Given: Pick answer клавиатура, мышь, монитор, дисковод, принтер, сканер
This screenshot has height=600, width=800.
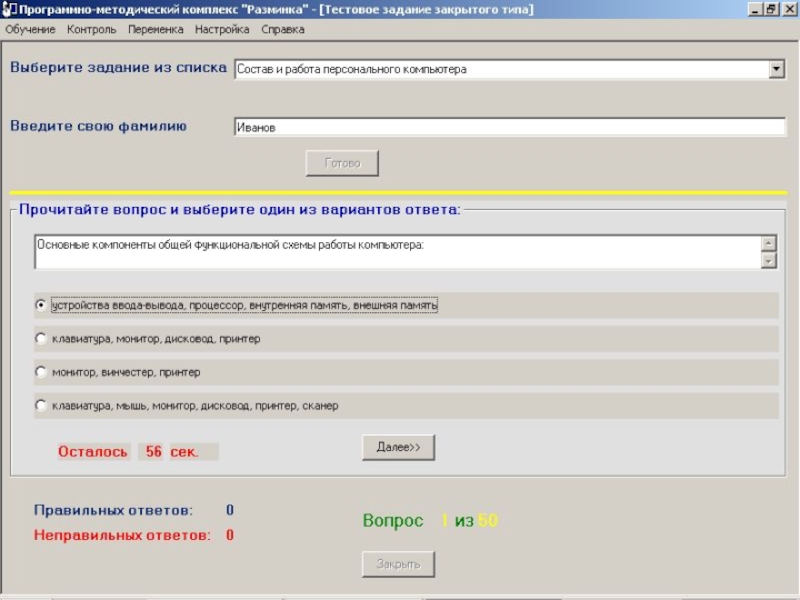Looking at the screenshot, I should [x=41, y=406].
